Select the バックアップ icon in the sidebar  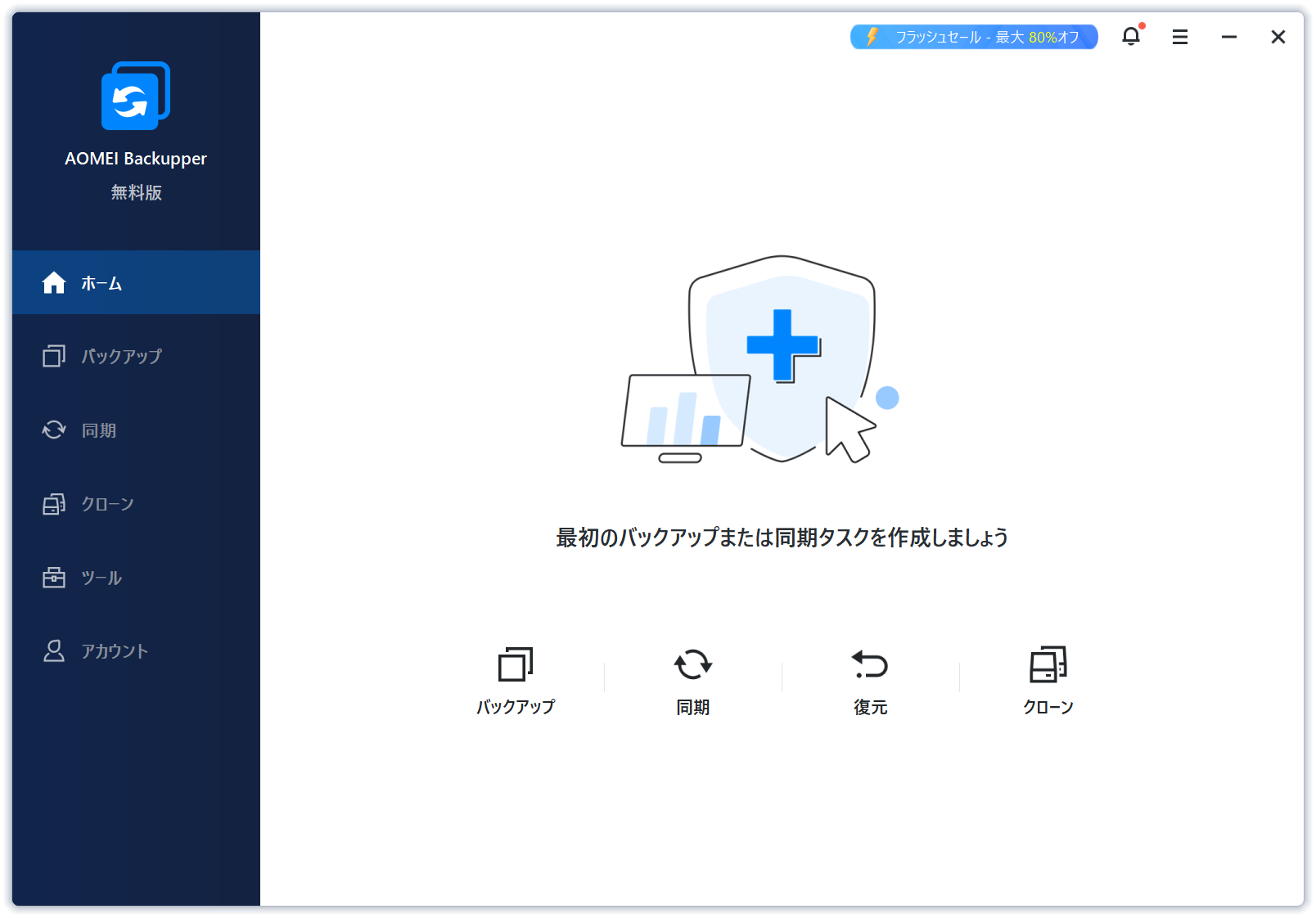53,356
